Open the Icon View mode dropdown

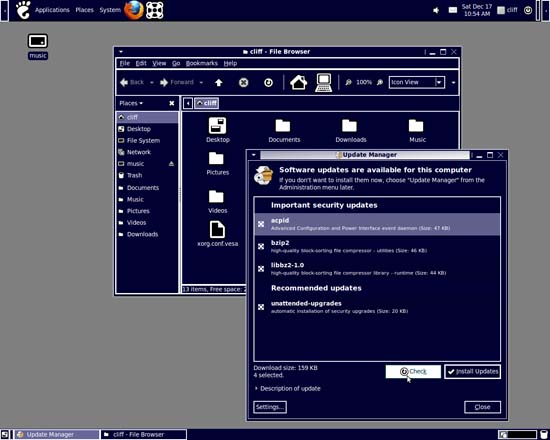[417, 82]
